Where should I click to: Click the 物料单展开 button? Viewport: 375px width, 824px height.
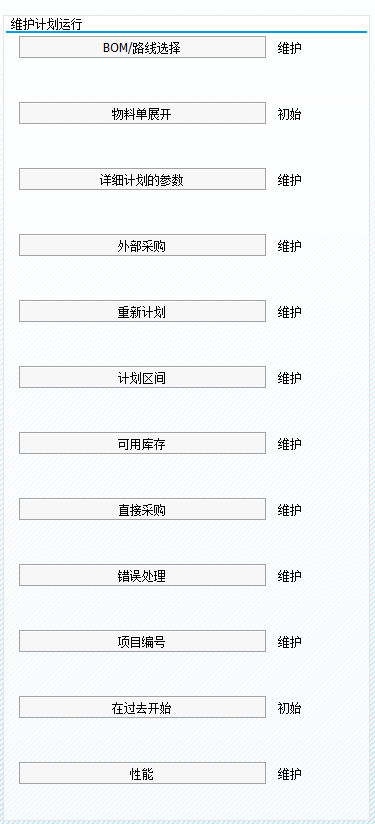click(142, 114)
